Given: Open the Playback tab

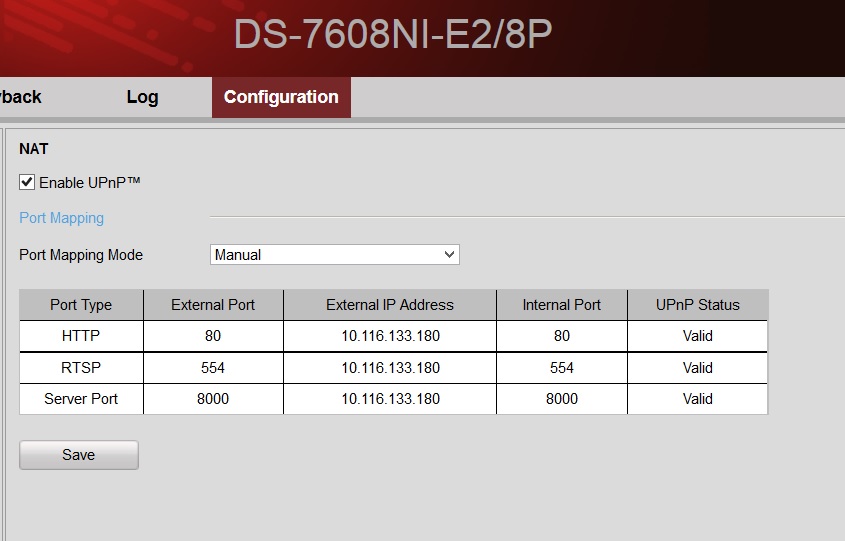Looking at the screenshot, I should coord(20,97).
